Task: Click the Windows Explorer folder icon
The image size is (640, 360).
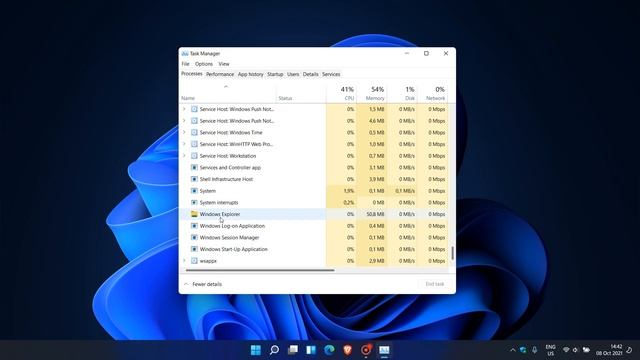Action: 194,214
